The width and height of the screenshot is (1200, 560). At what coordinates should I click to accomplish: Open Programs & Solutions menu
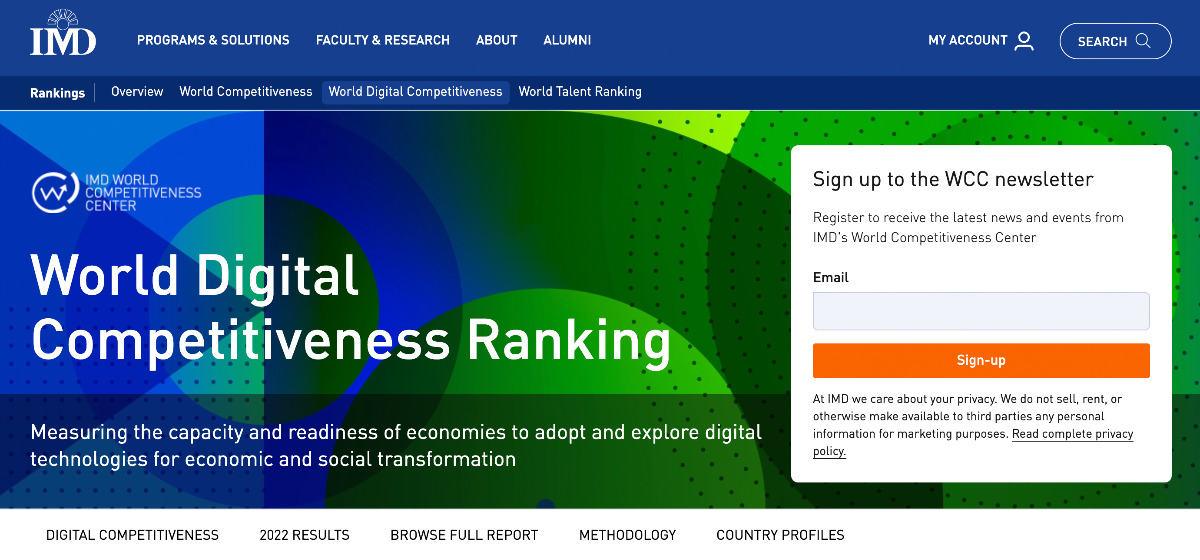click(x=213, y=41)
